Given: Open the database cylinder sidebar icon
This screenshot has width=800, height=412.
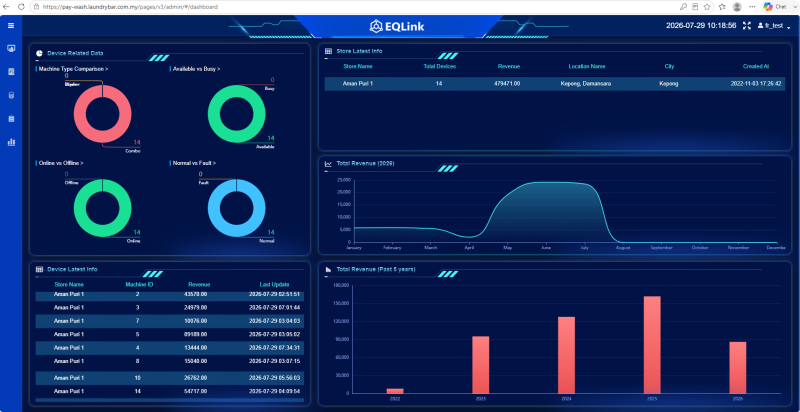Looking at the screenshot, I should click(11, 95).
